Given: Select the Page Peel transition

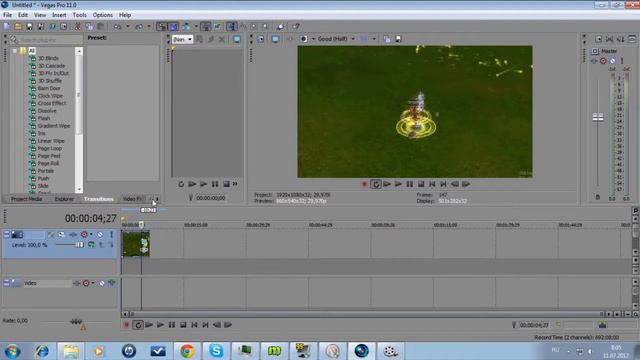Looking at the screenshot, I should [x=49, y=156].
